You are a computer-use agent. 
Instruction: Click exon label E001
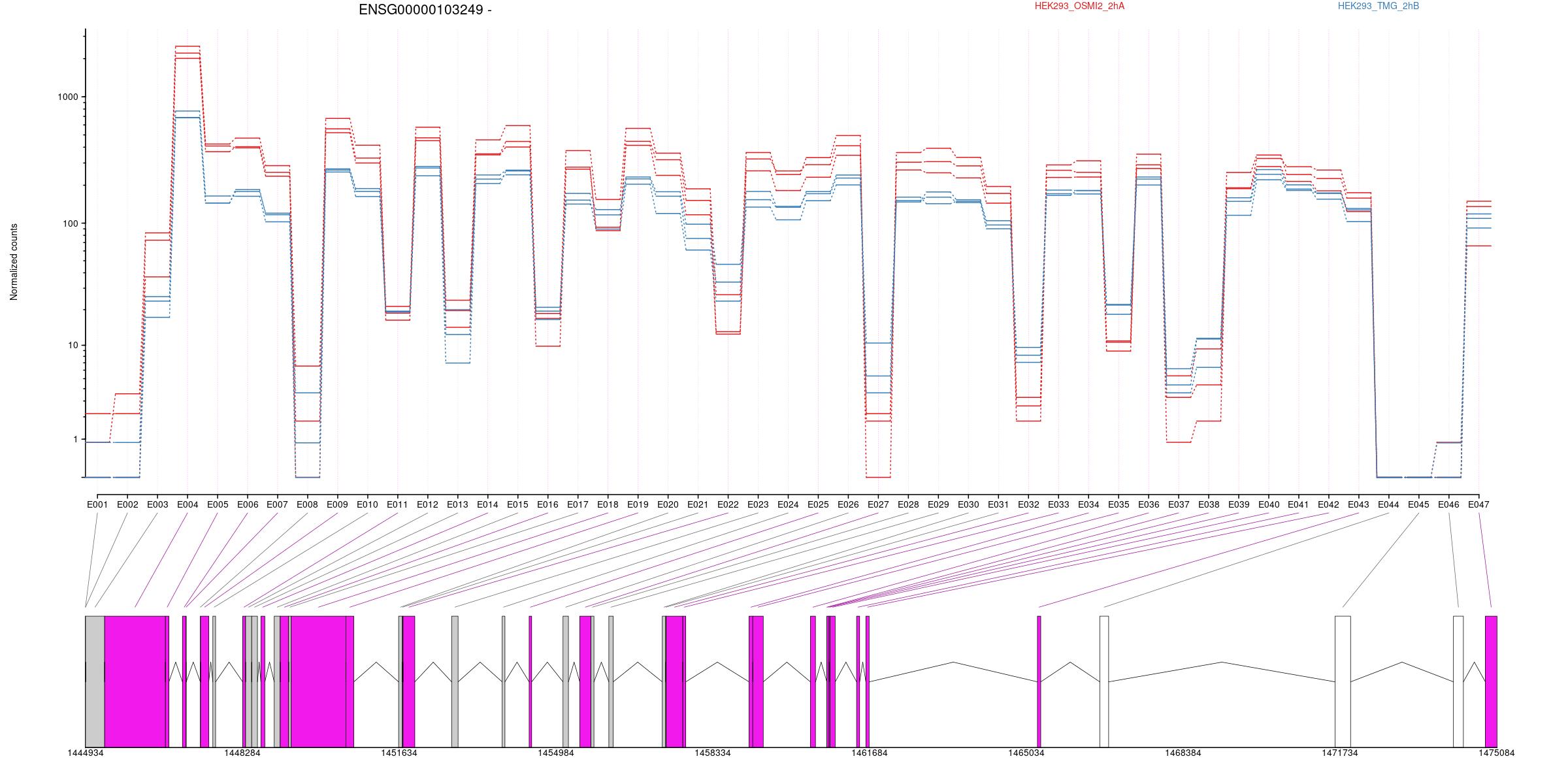point(97,504)
